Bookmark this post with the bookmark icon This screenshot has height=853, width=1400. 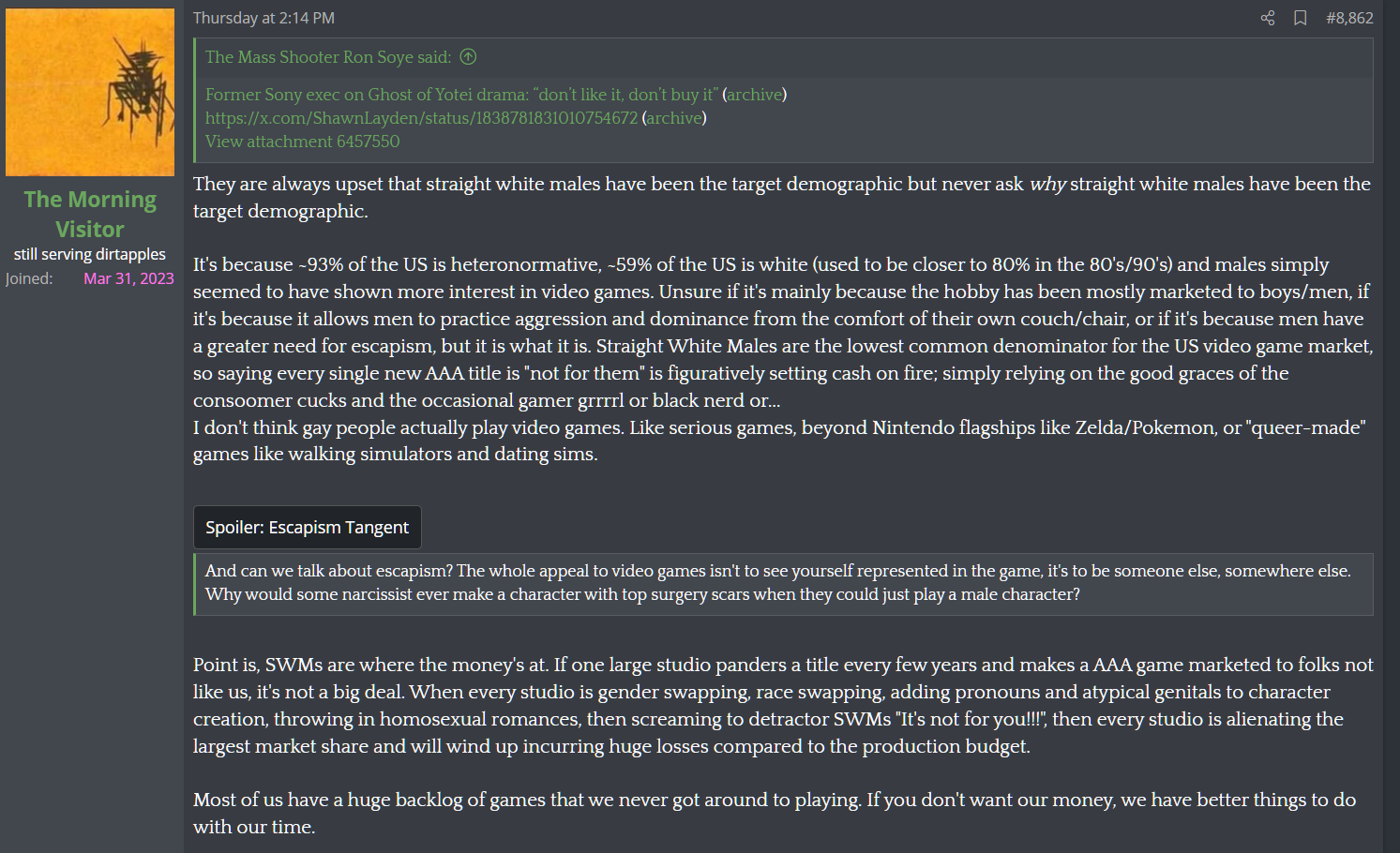point(1301,18)
